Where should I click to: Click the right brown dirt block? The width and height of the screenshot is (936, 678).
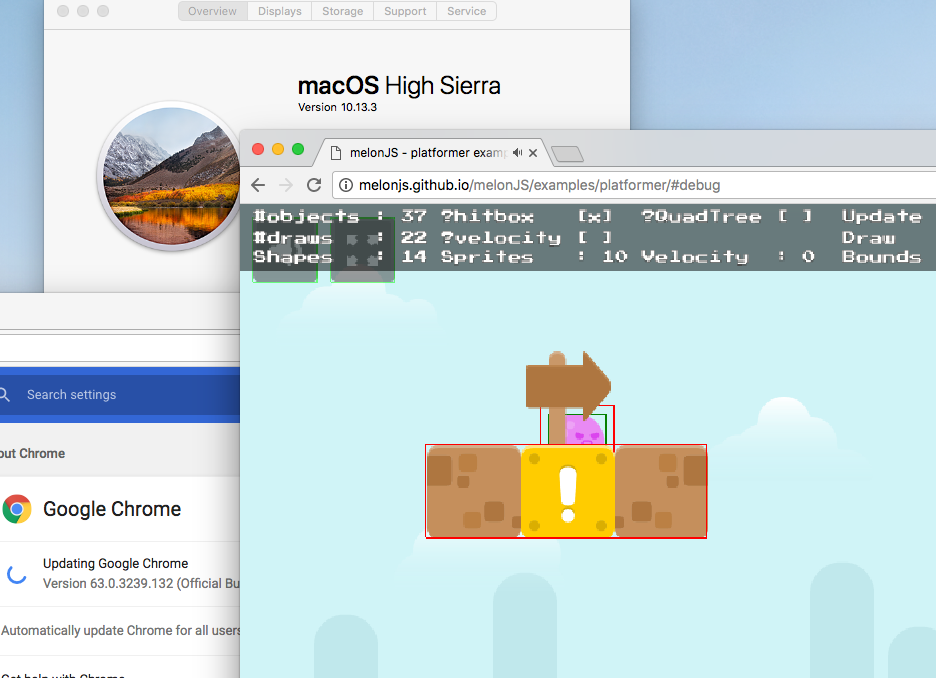(x=661, y=491)
